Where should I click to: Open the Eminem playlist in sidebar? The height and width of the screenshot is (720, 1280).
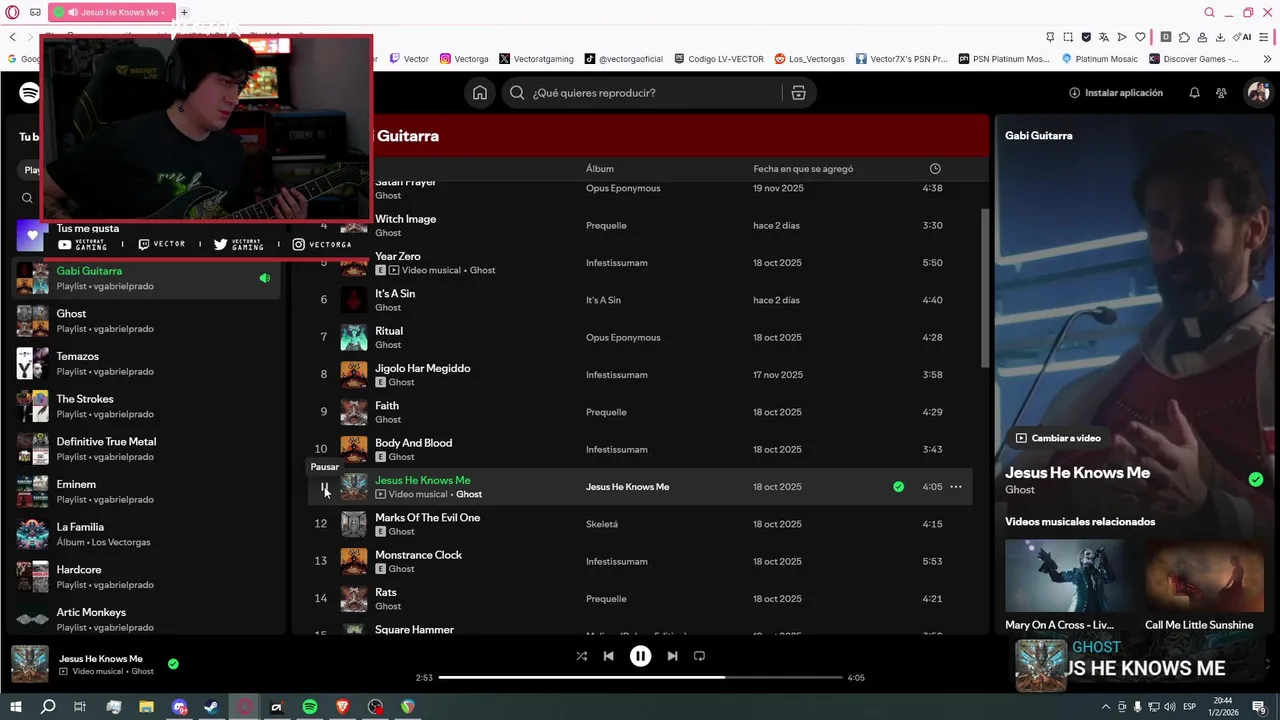tap(146, 492)
